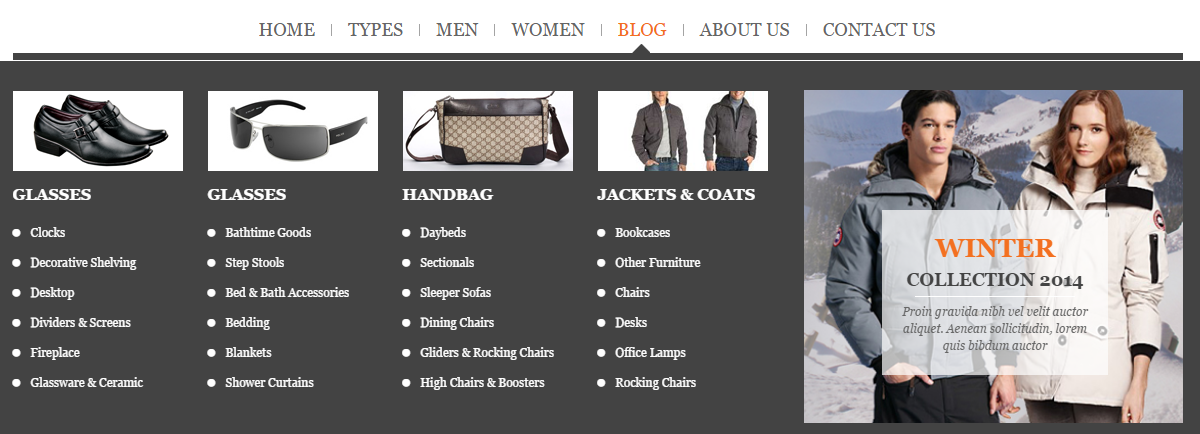The width and height of the screenshot is (1200, 434).
Task: Open Gliders & Rocking Chairs link
Action: (487, 353)
